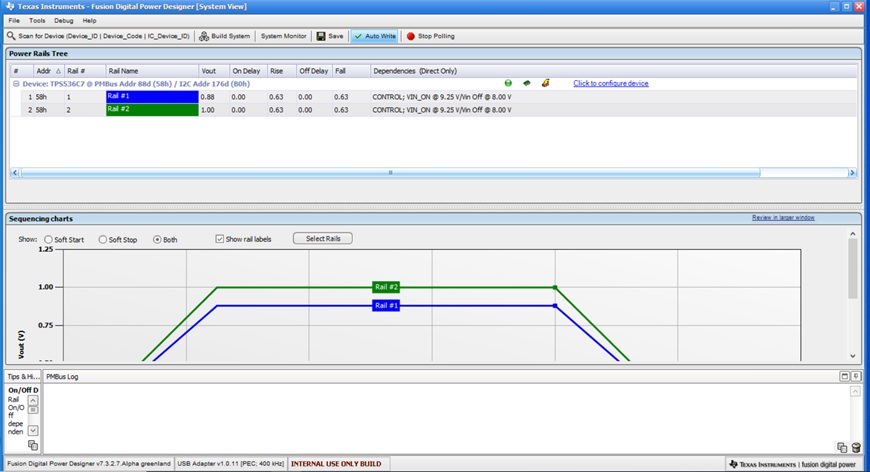Sort by Addr column header
The width and height of the screenshot is (870, 472).
44,71
